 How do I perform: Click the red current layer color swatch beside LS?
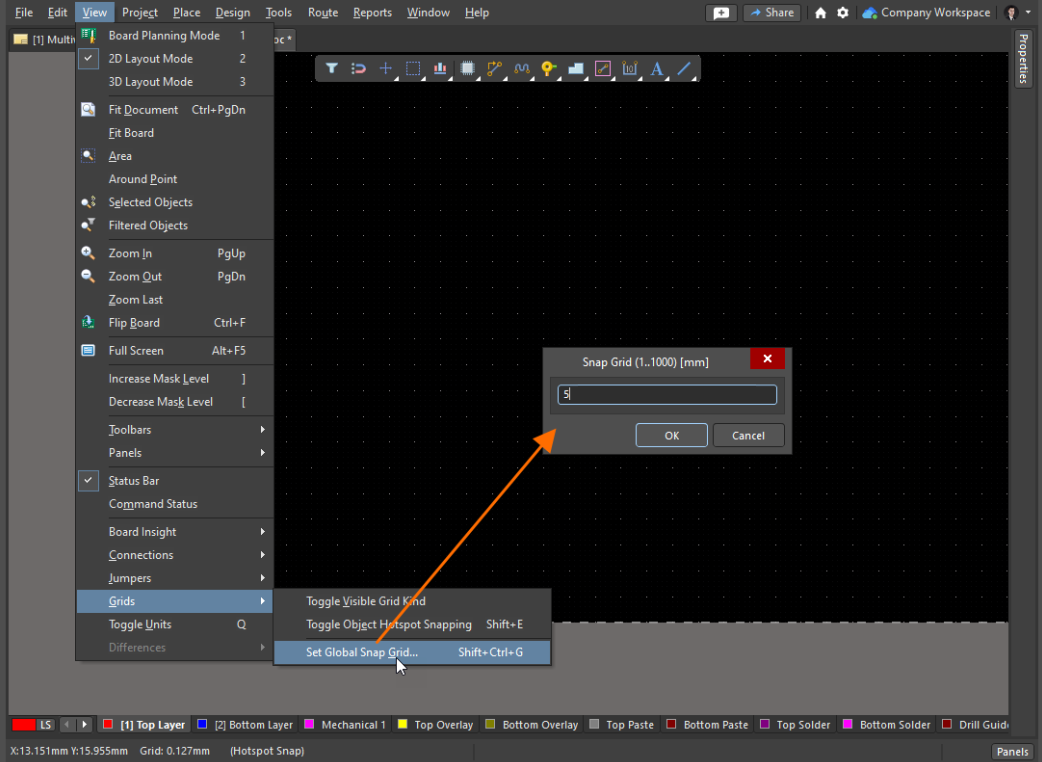coord(24,725)
